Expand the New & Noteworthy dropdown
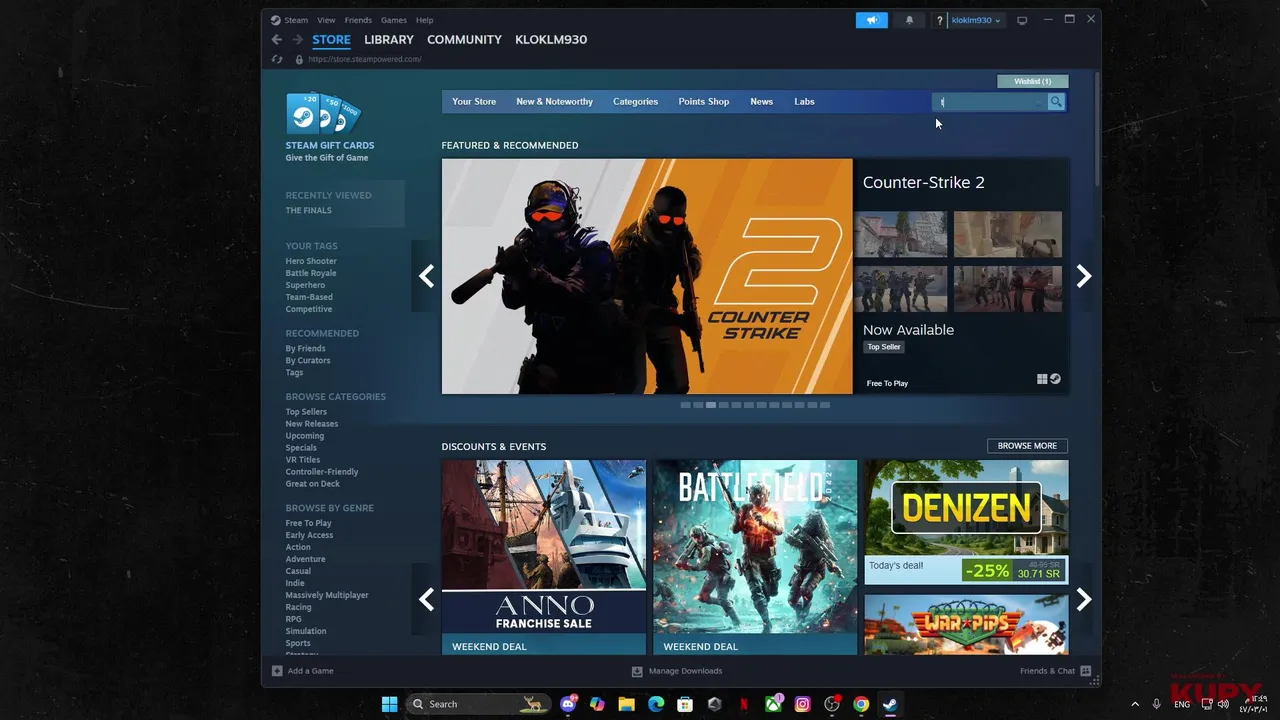 [554, 102]
